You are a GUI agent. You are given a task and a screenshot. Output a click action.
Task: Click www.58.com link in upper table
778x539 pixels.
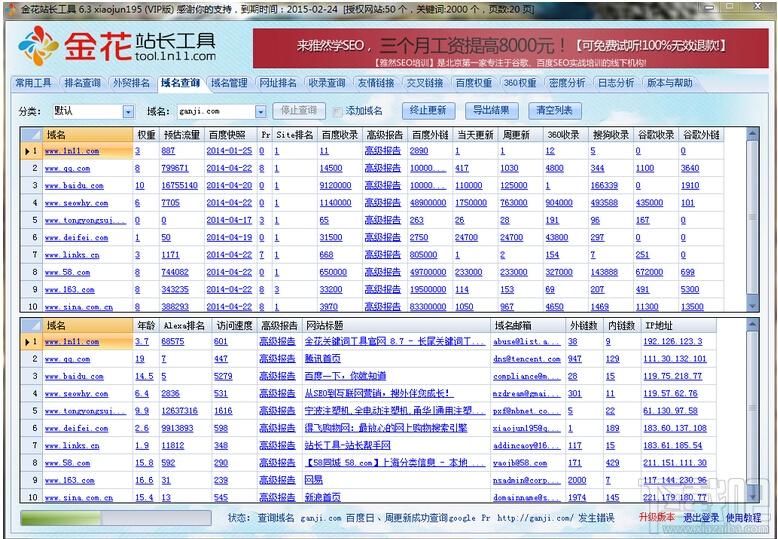coord(67,272)
